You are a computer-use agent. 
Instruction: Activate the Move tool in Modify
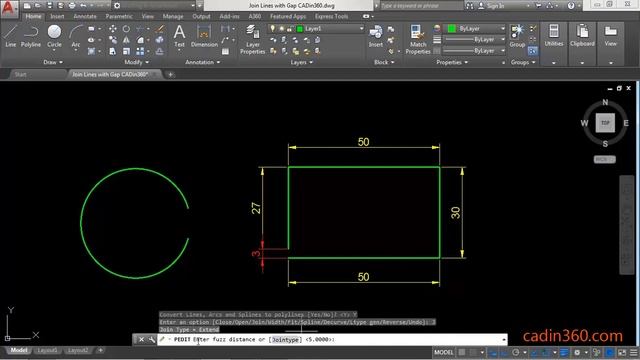[x=113, y=29]
